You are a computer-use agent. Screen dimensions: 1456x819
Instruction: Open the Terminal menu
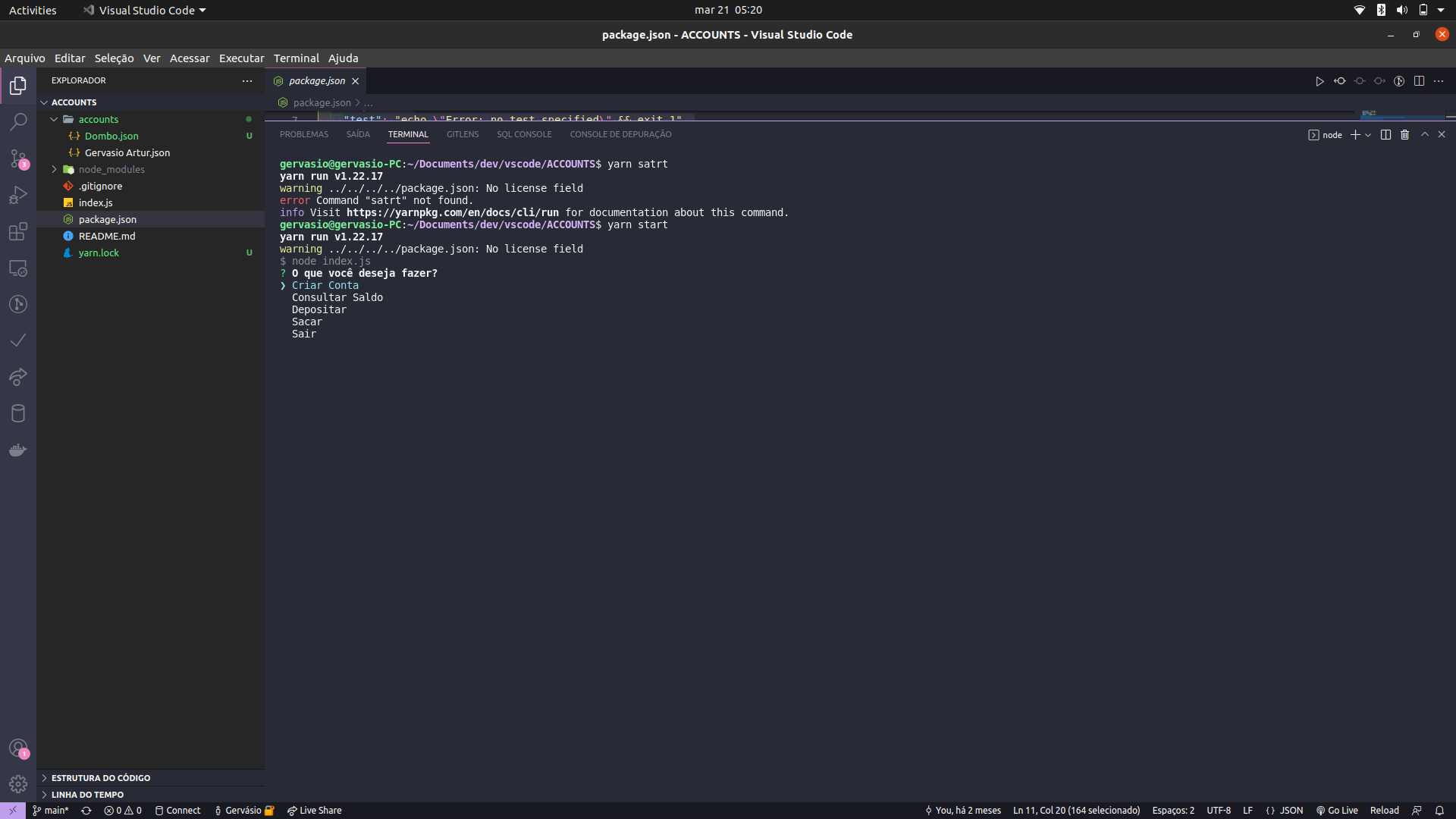(x=296, y=58)
